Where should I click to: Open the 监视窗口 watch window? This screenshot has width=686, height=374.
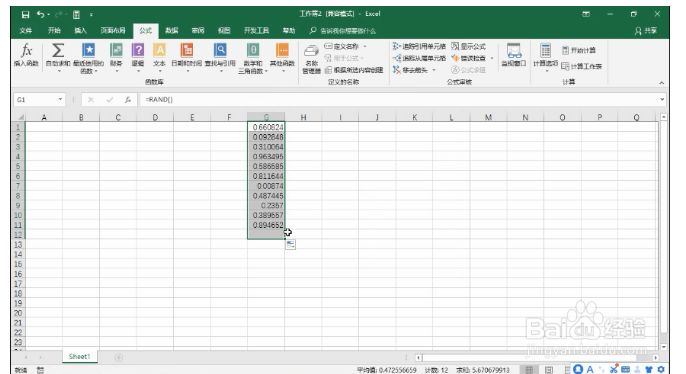(514, 55)
